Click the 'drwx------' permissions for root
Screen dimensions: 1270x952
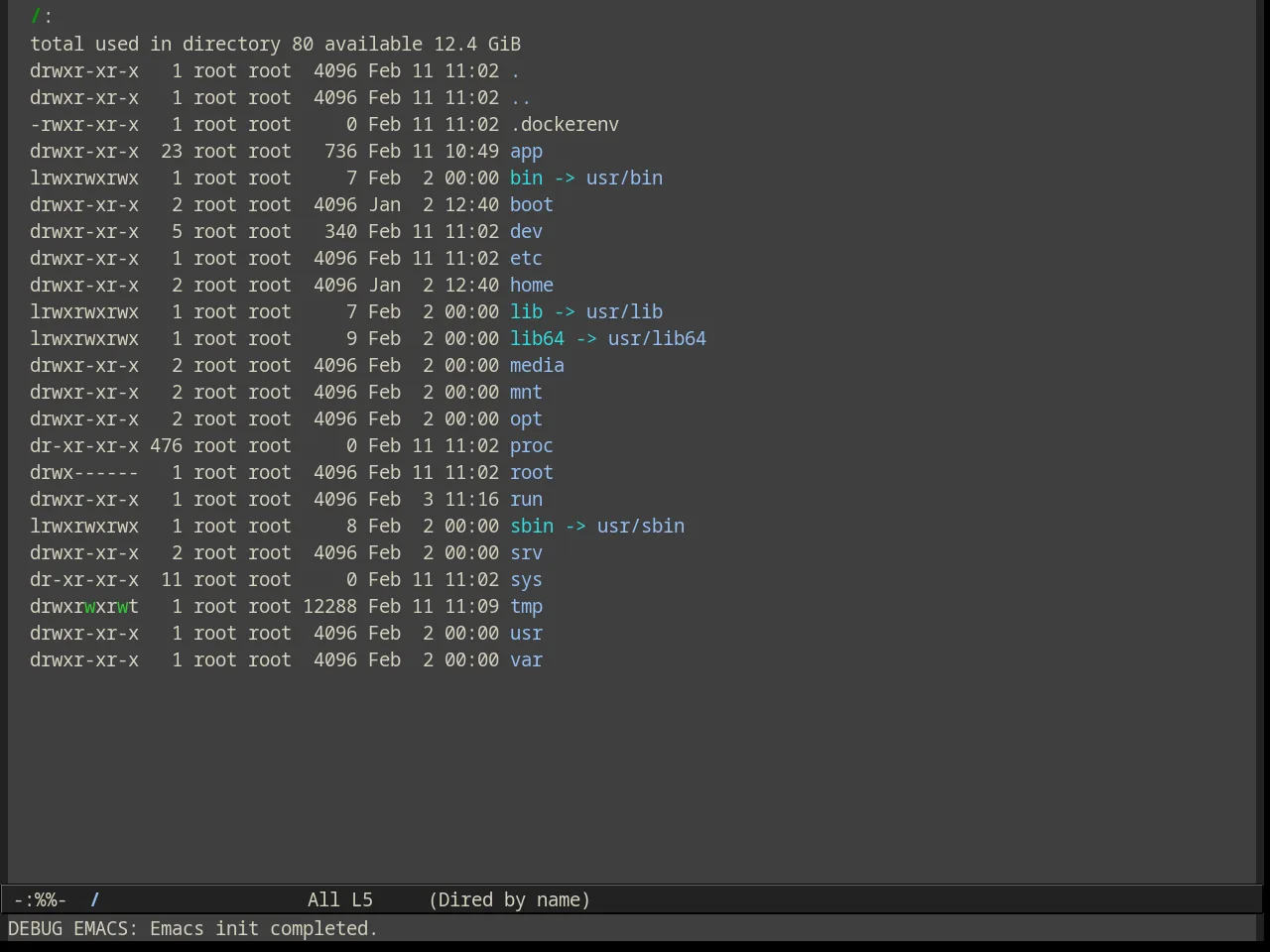coord(84,473)
